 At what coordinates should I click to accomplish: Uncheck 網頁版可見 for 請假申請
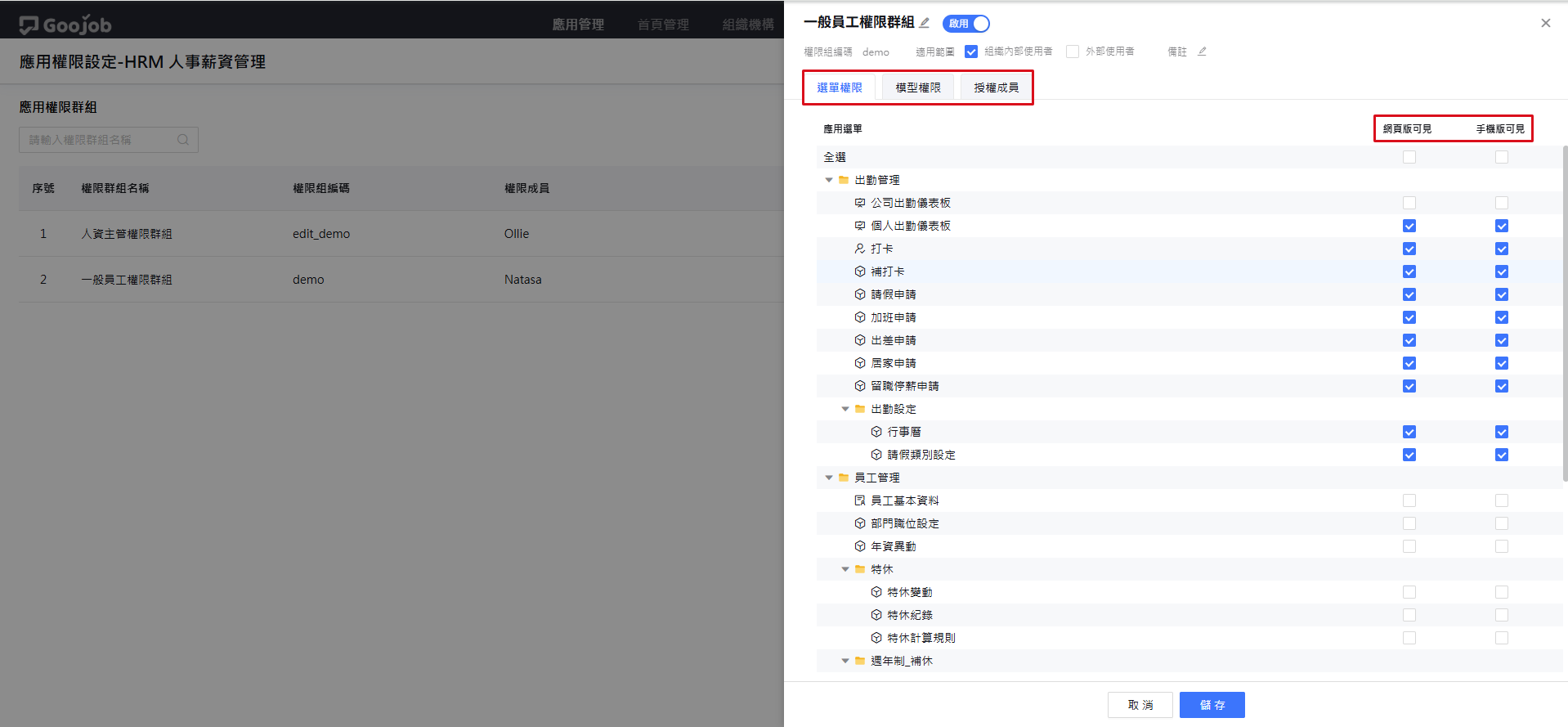[1409, 294]
